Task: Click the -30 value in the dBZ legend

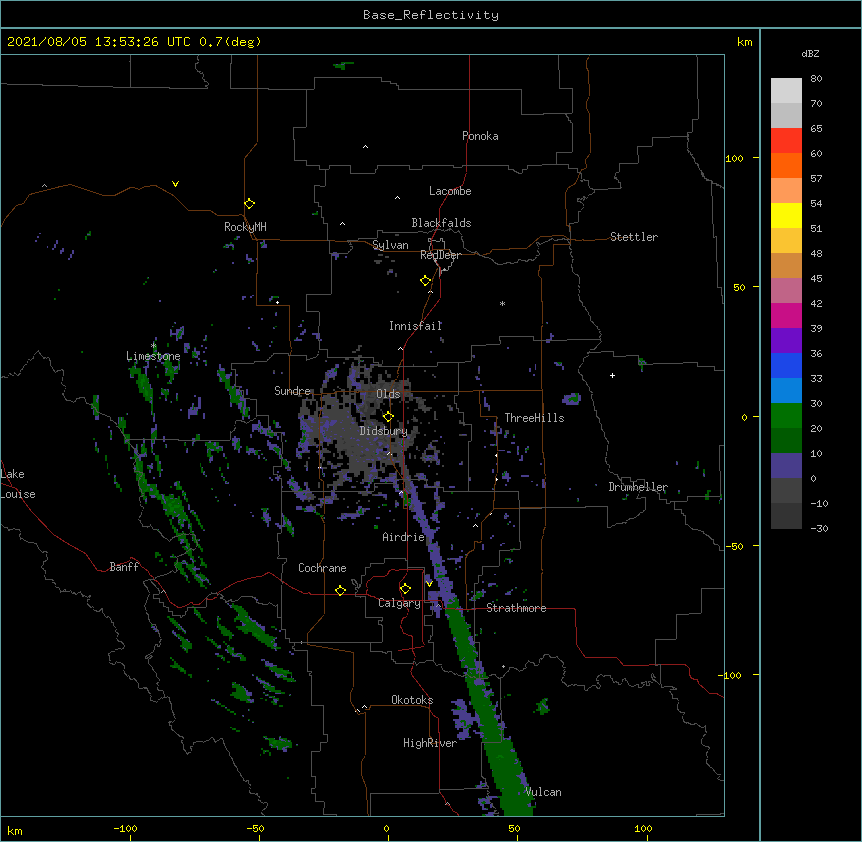Action: [819, 528]
